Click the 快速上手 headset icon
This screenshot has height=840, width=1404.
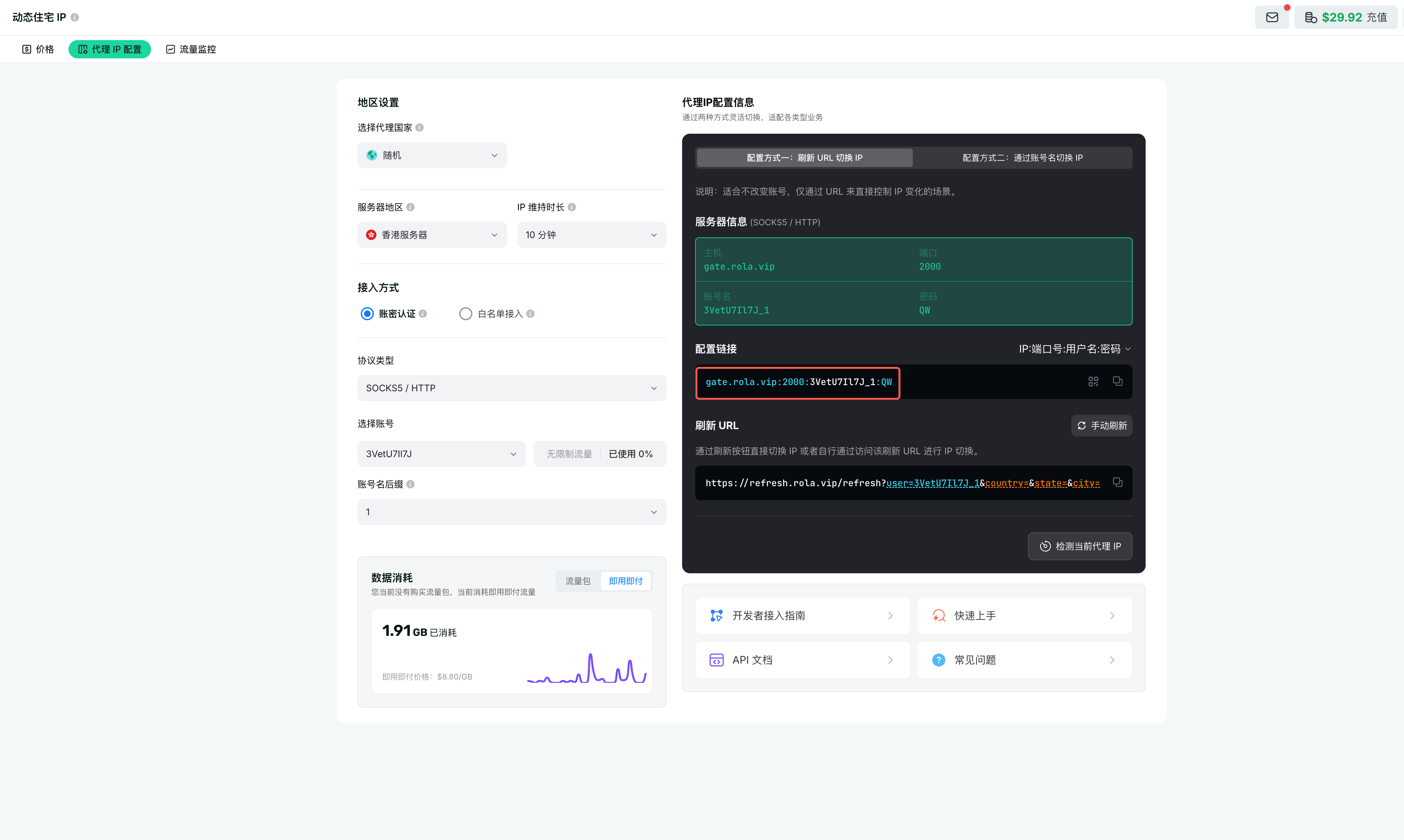[x=939, y=616]
